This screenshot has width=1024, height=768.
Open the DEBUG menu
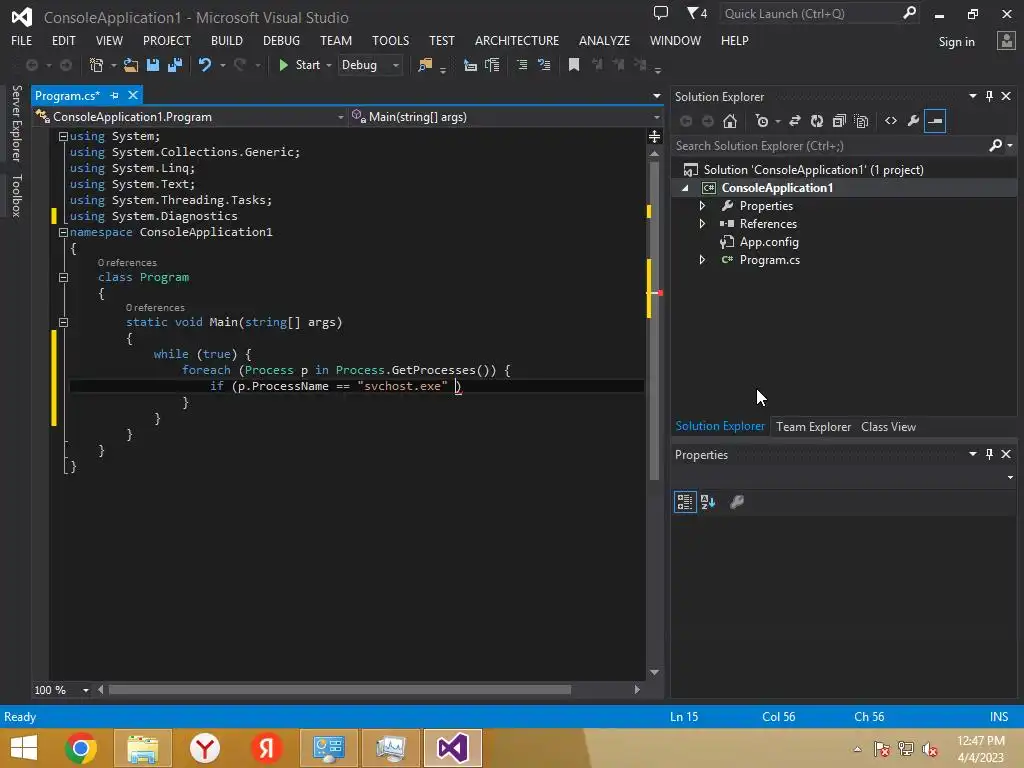pos(281,40)
